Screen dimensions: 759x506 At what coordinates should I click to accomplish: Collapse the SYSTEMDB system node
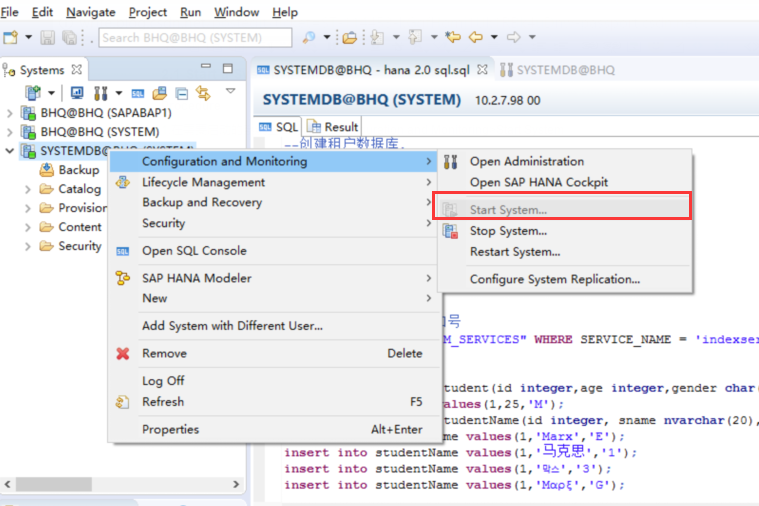click(x=10, y=151)
